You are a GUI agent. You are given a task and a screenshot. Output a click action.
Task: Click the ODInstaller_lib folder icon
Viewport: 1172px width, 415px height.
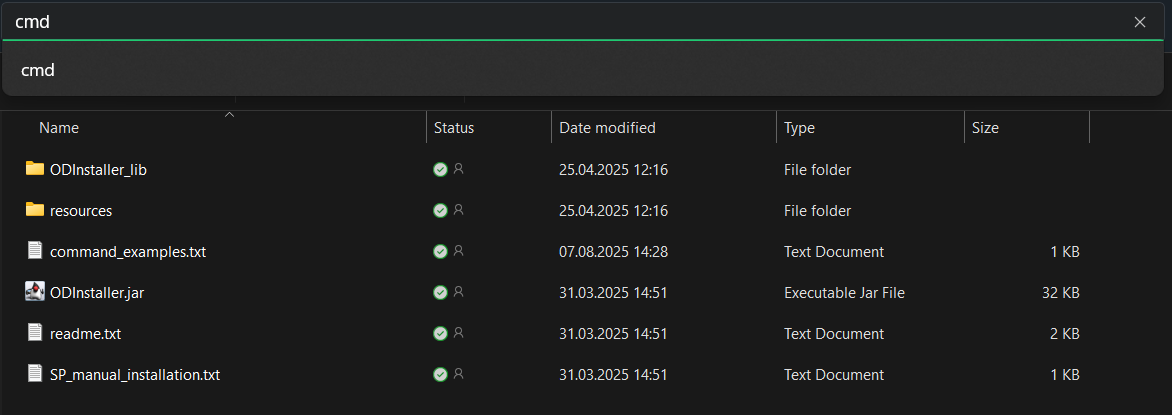(35, 169)
